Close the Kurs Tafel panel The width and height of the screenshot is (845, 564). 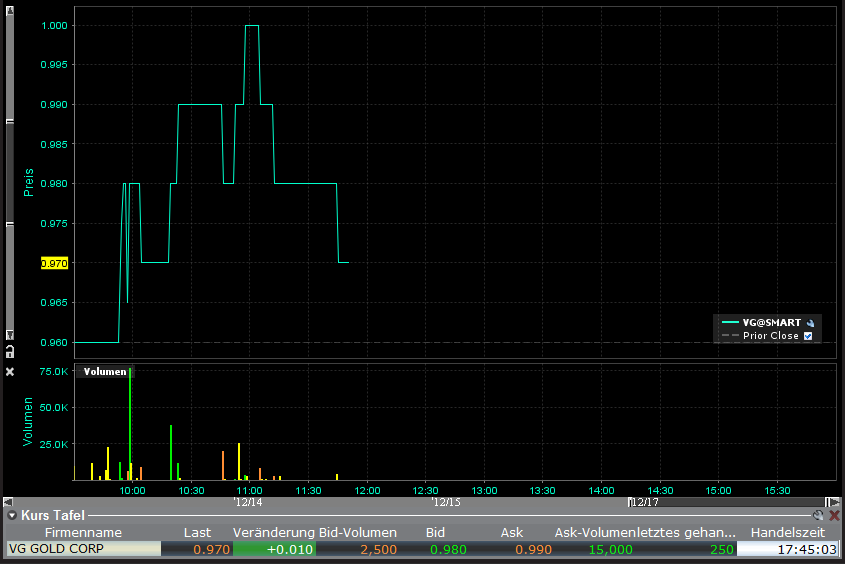[834, 515]
